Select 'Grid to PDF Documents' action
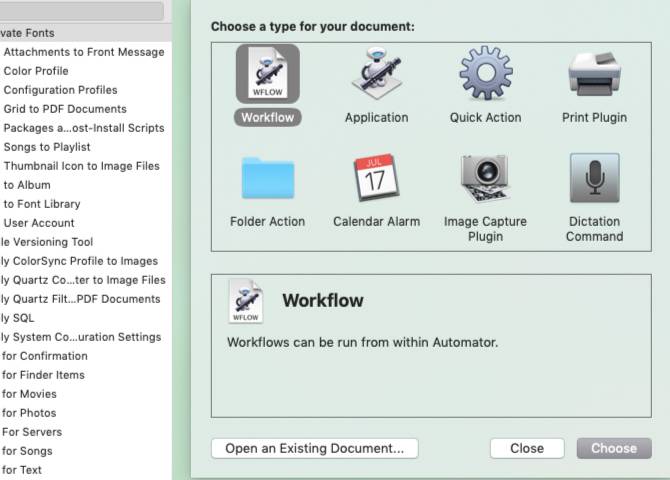670x480 pixels. 85,109
